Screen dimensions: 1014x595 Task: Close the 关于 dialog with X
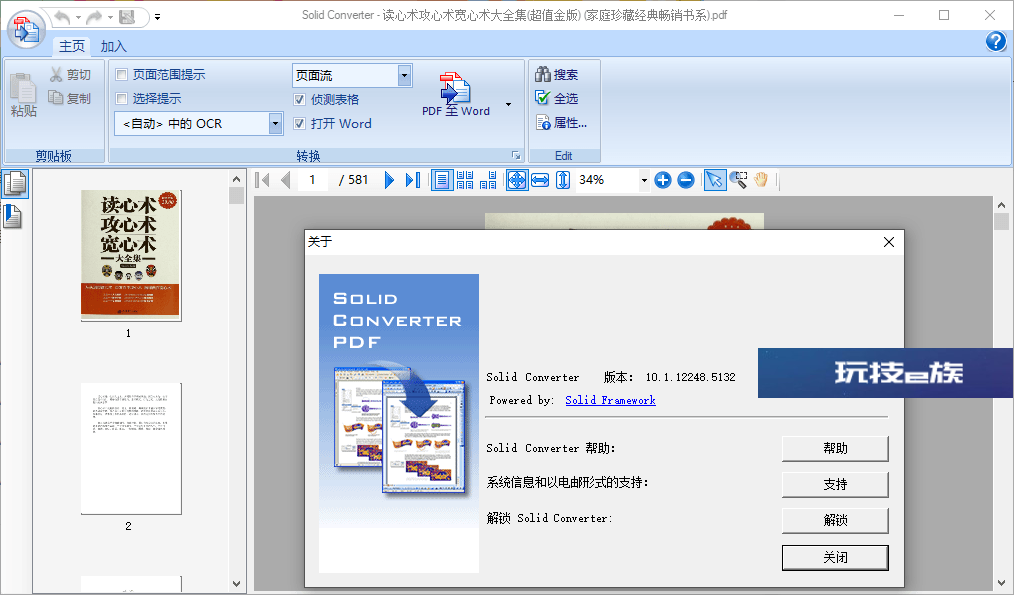(889, 242)
